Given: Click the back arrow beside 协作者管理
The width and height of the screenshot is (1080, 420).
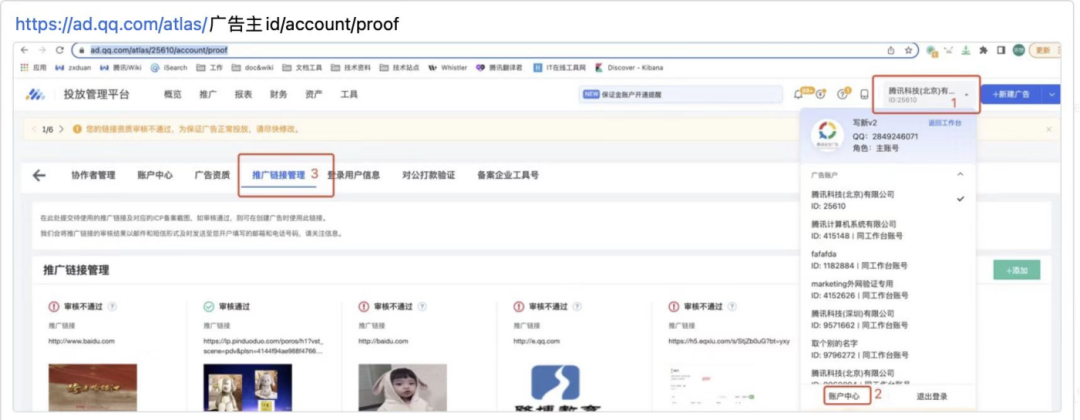Looking at the screenshot, I should (39, 175).
